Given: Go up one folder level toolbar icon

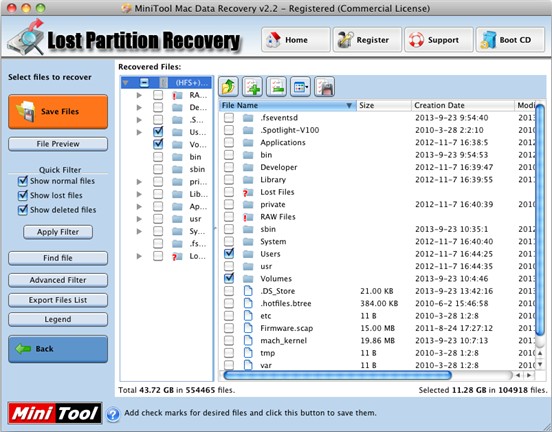Looking at the screenshot, I should pyautogui.click(x=228, y=86).
